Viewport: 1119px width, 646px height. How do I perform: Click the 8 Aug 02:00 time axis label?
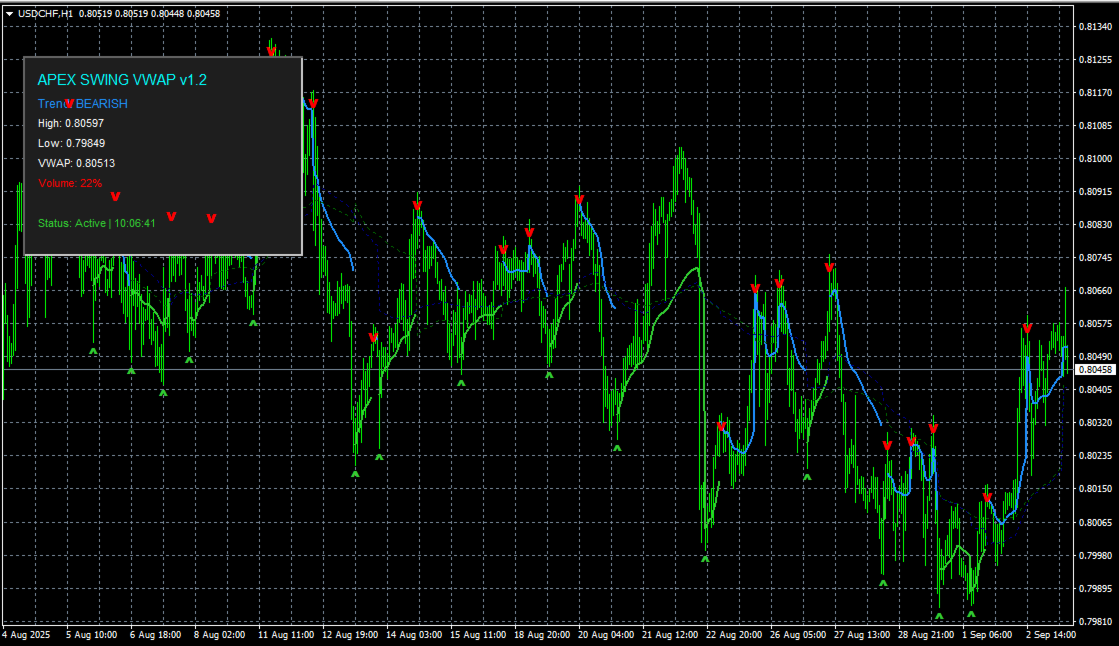219,635
